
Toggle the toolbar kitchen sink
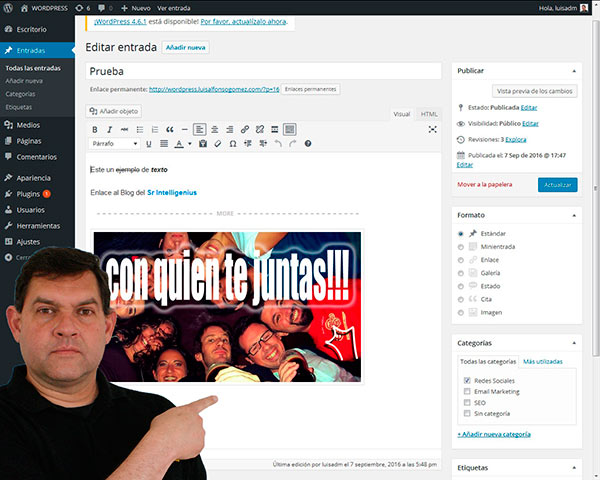(290, 130)
